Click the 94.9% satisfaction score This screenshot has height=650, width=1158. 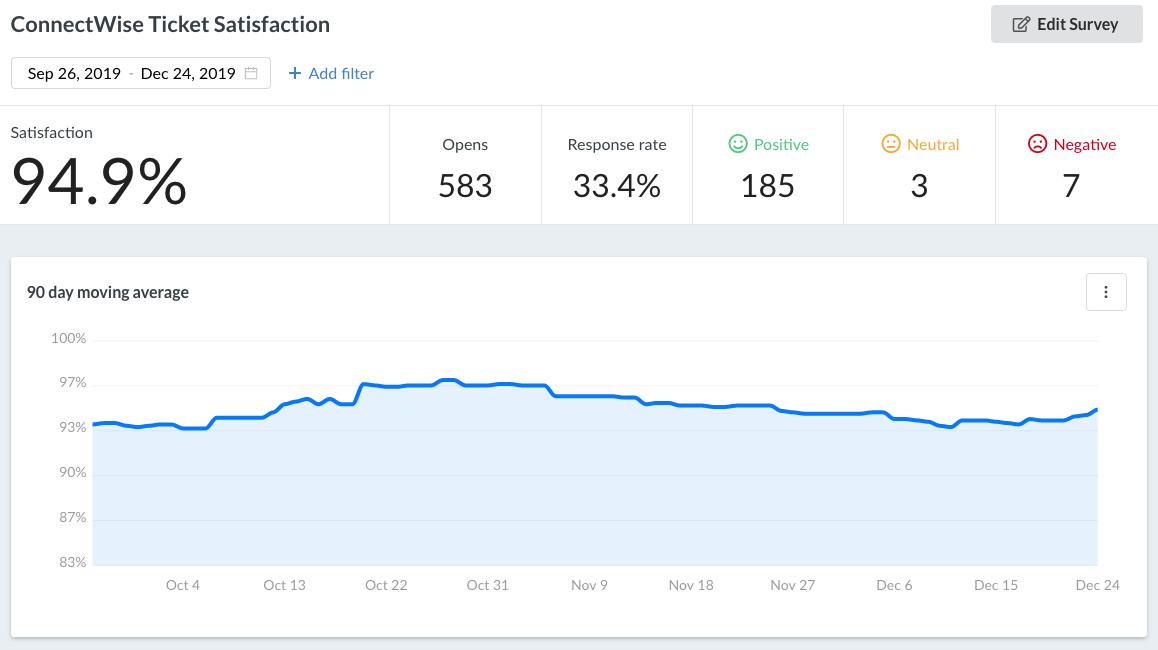click(x=99, y=181)
